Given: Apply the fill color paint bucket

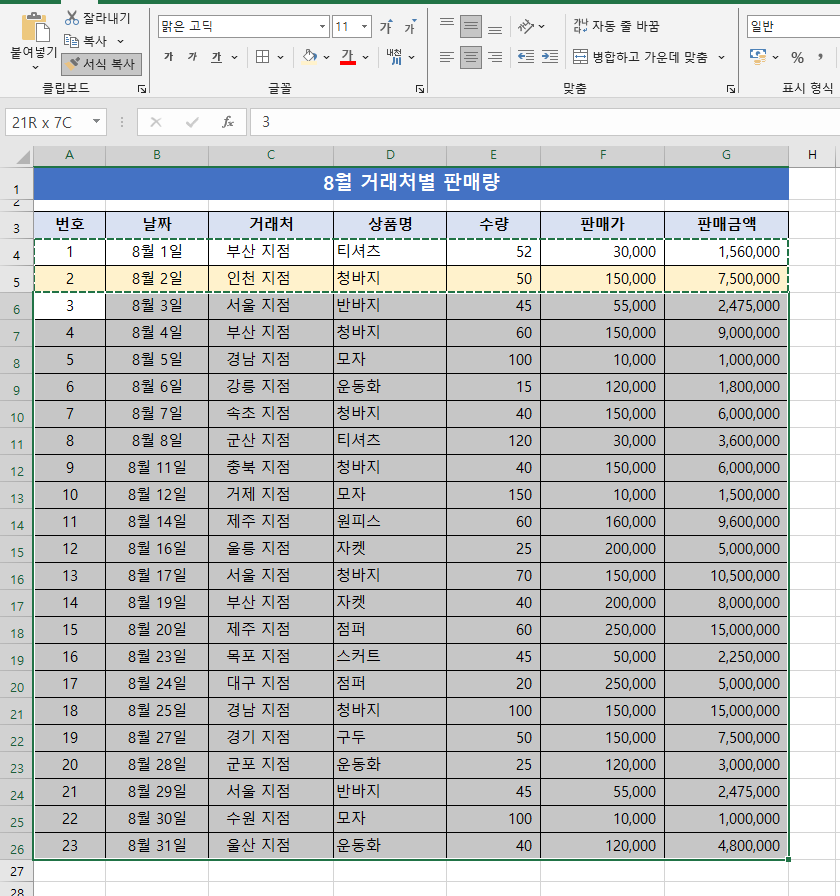Looking at the screenshot, I should 310,57.
